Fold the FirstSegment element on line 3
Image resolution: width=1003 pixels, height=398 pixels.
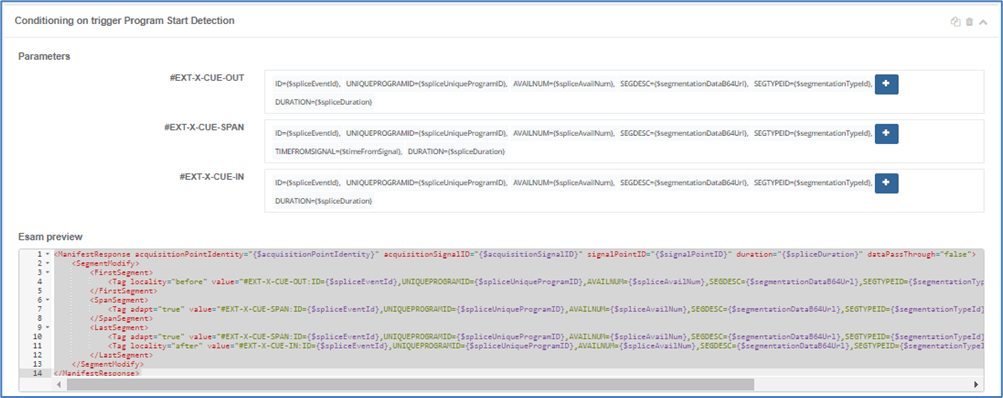coord(48,272)
